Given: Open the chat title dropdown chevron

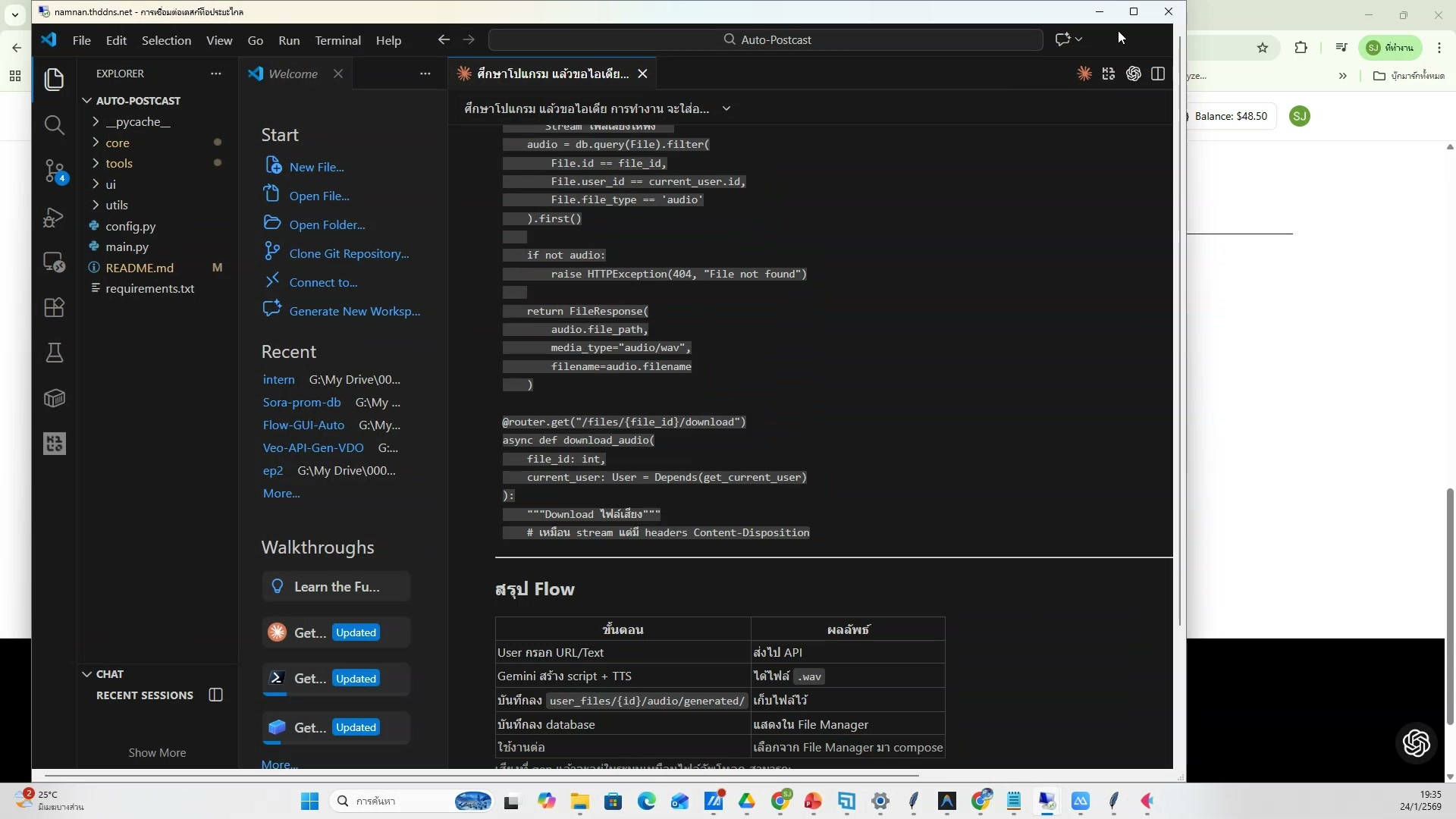Looking at the screenshot, I should click(726, 108).
